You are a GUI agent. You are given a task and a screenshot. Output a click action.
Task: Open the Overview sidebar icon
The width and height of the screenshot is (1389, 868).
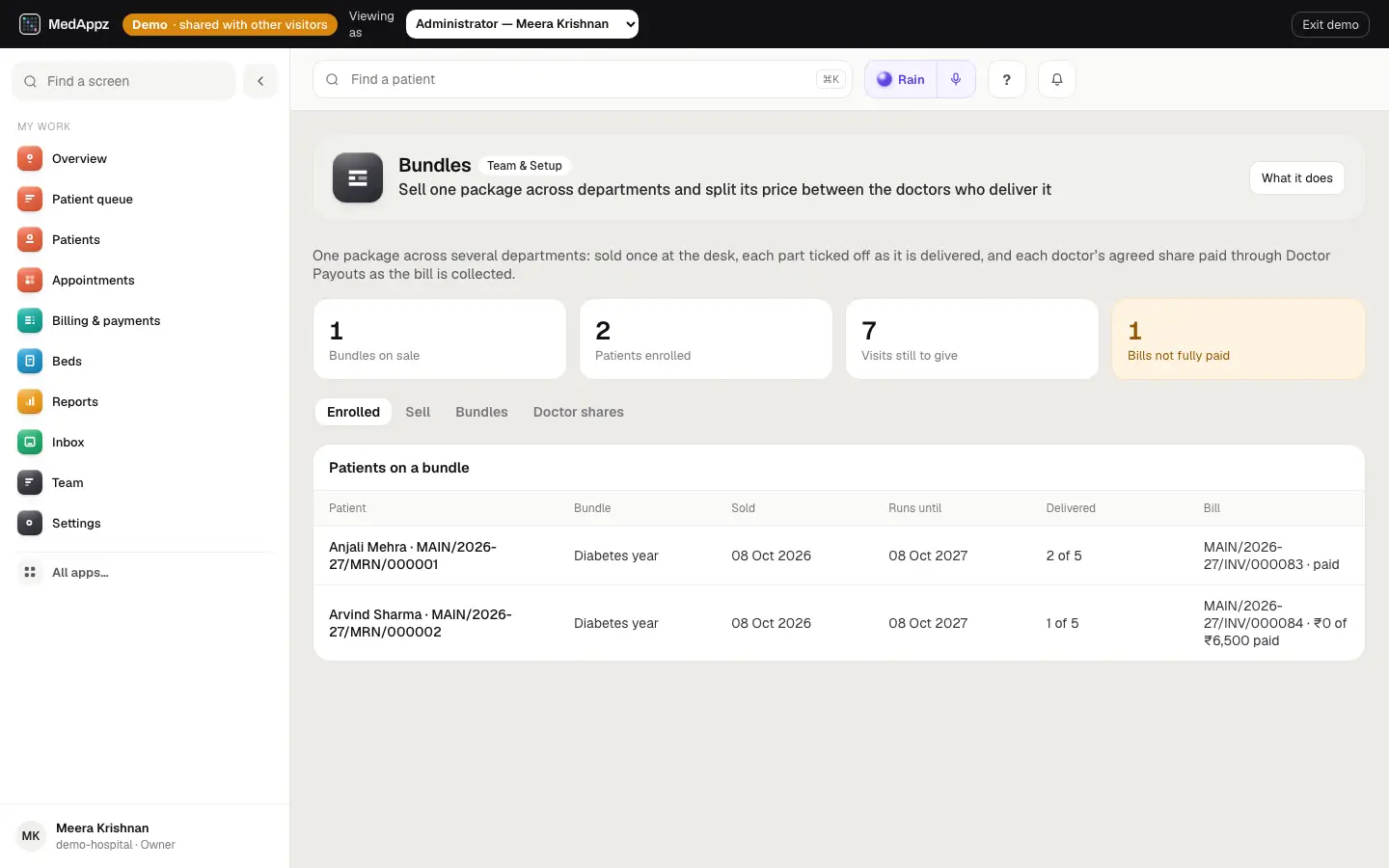[30, 158]
